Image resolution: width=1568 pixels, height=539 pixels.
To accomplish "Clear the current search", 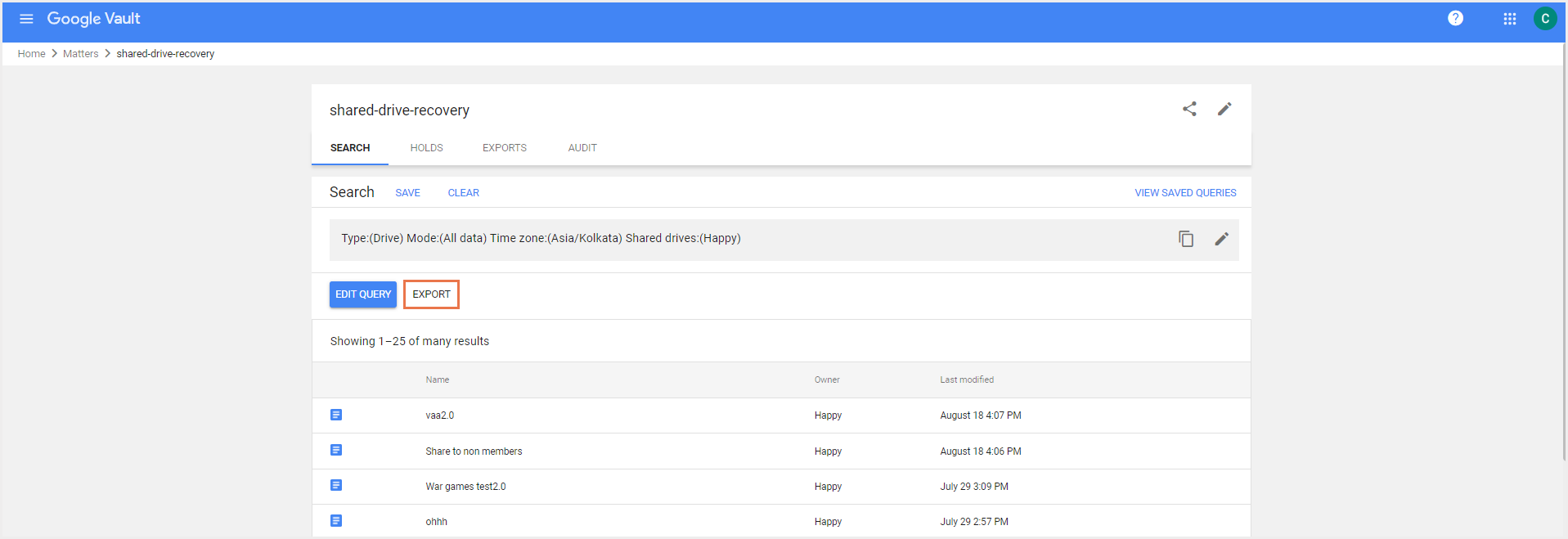I will click(463, 193).
